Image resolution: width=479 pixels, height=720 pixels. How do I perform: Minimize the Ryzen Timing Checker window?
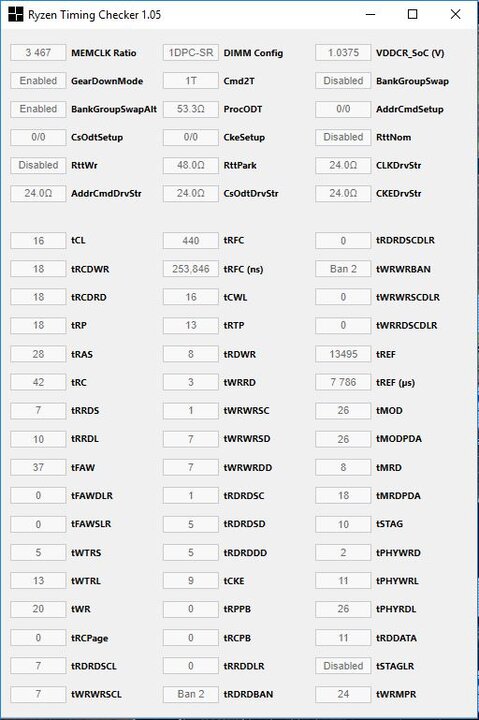(371, 14)
